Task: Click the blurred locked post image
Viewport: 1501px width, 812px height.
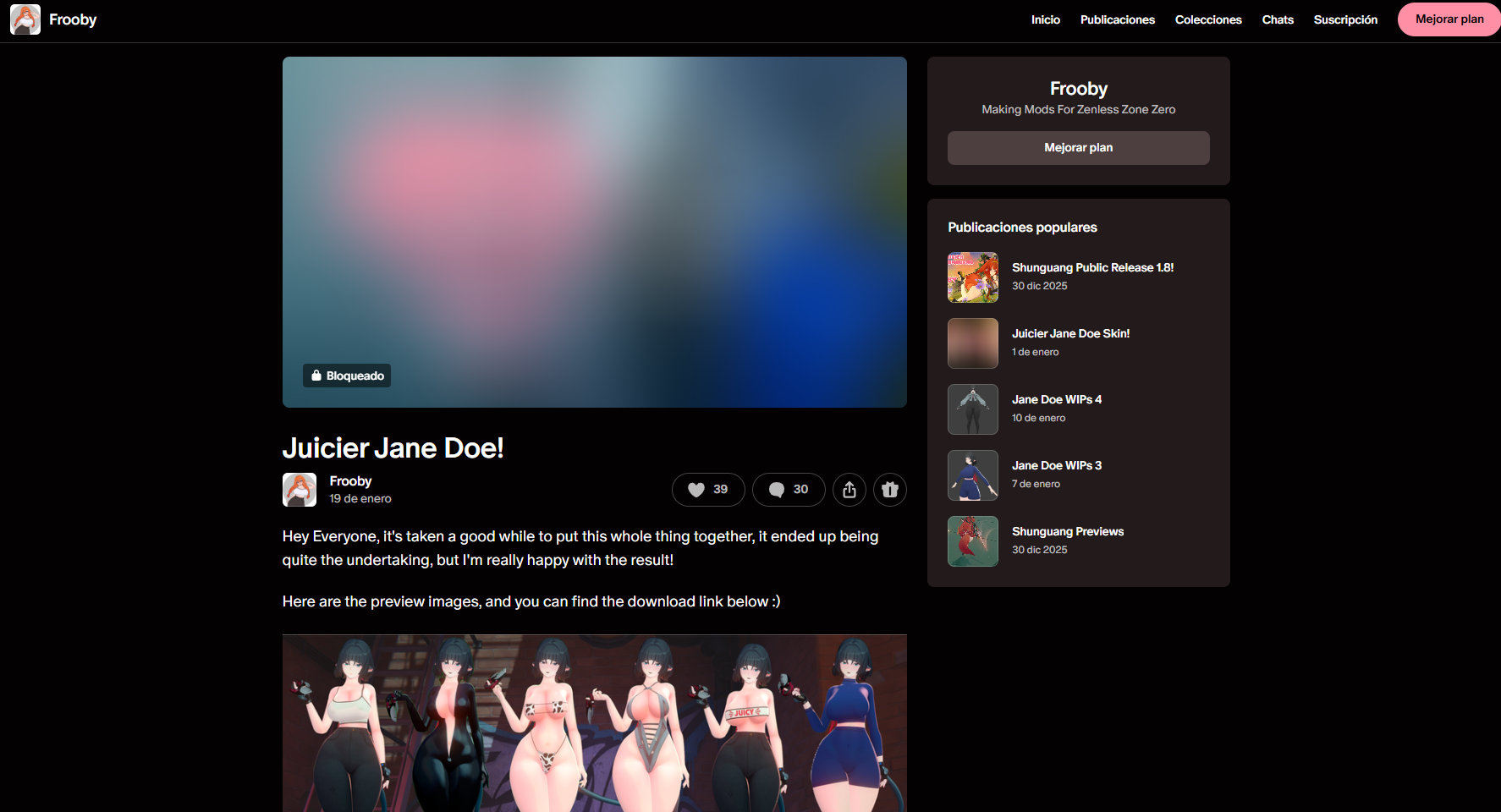Action: coord(595,232)
